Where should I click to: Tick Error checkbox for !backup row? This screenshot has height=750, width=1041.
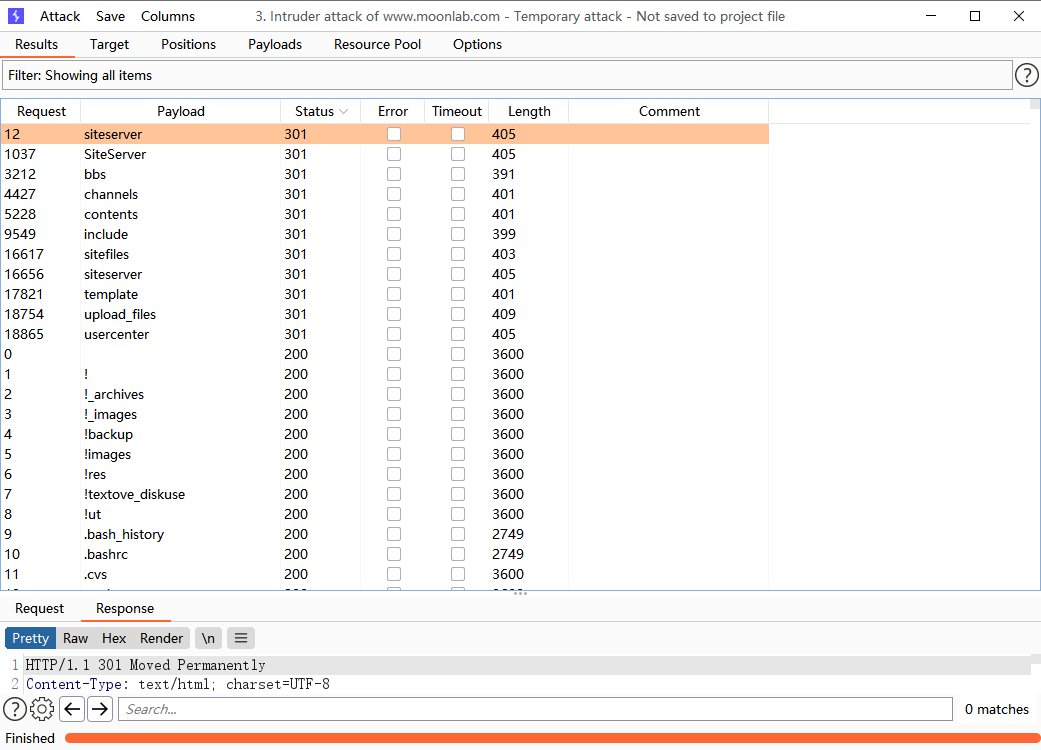click(x=394, y=434)
